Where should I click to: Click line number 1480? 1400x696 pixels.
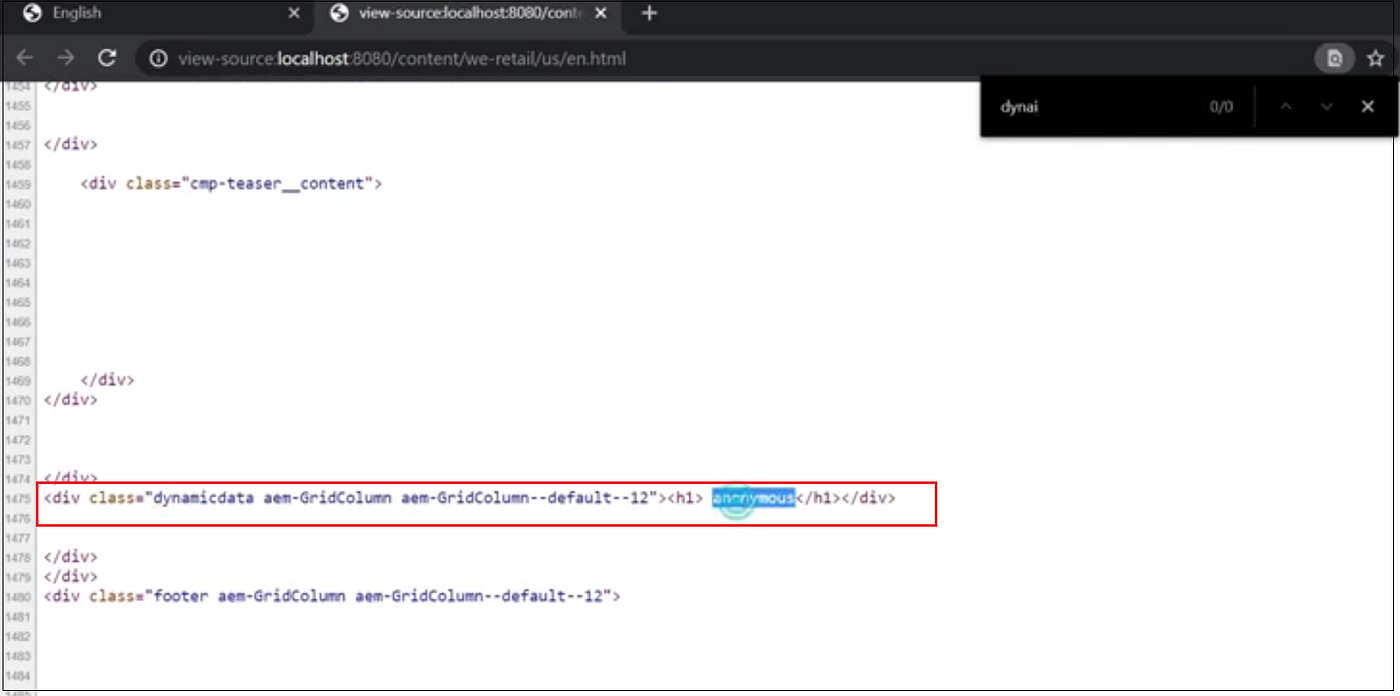pyautogui.click(x=18, y=597)
